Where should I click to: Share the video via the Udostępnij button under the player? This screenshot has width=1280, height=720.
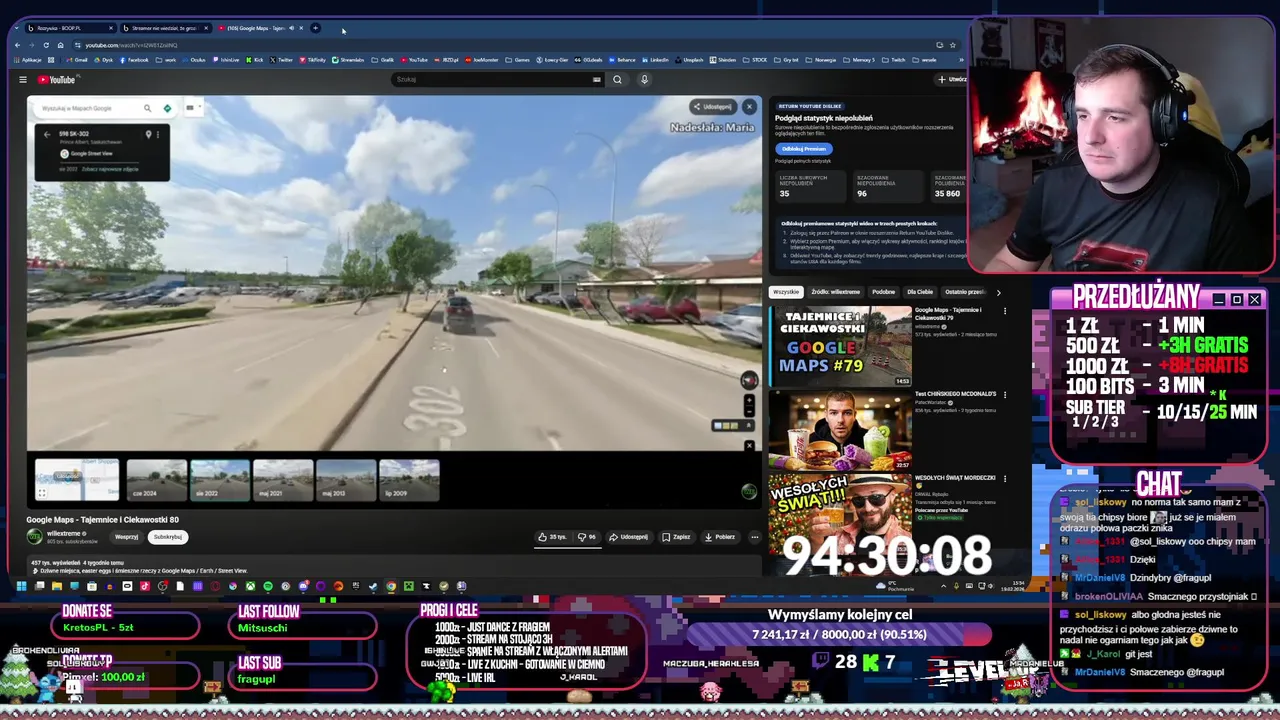click(x=628, y=537)
